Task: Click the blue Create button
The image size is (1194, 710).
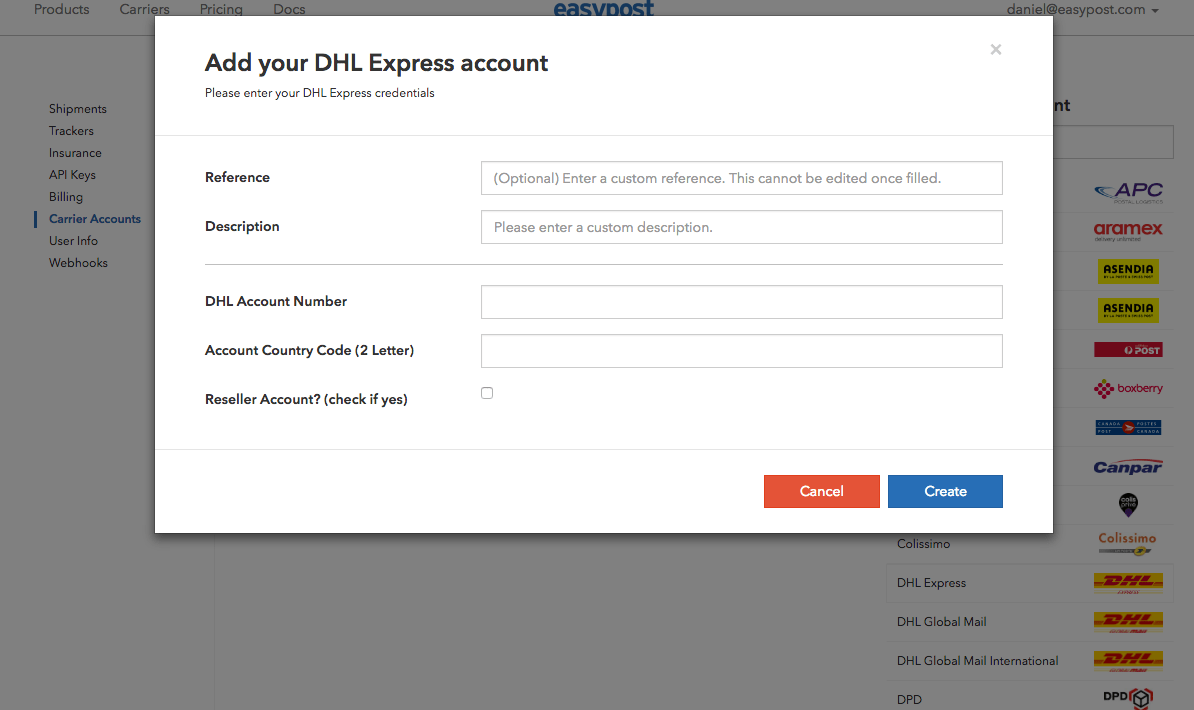Action: coord(945,491)
